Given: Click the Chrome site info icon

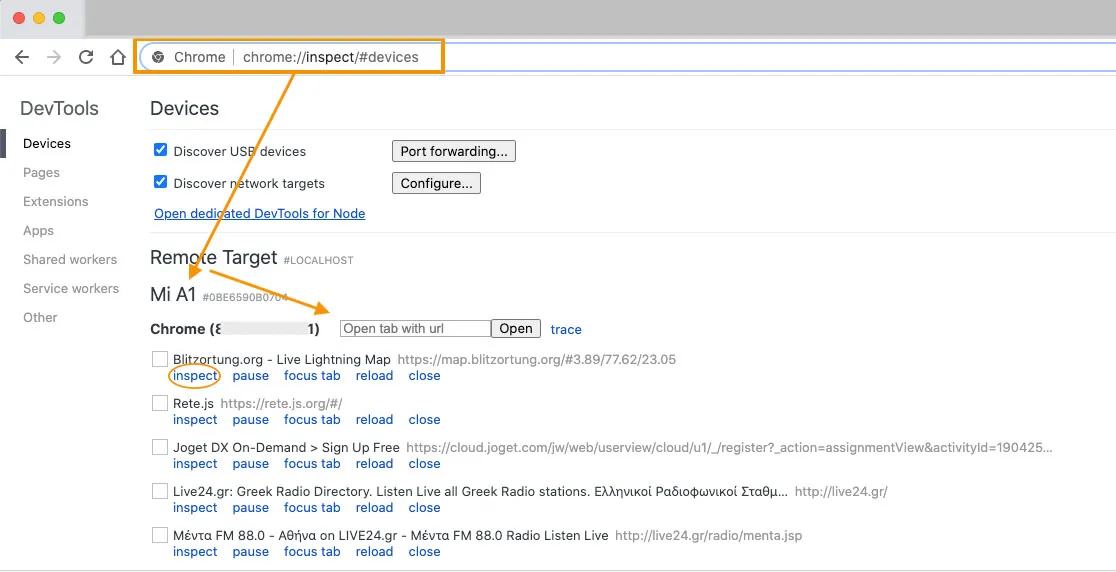Looking at the screenshot, I should point(158,57).
